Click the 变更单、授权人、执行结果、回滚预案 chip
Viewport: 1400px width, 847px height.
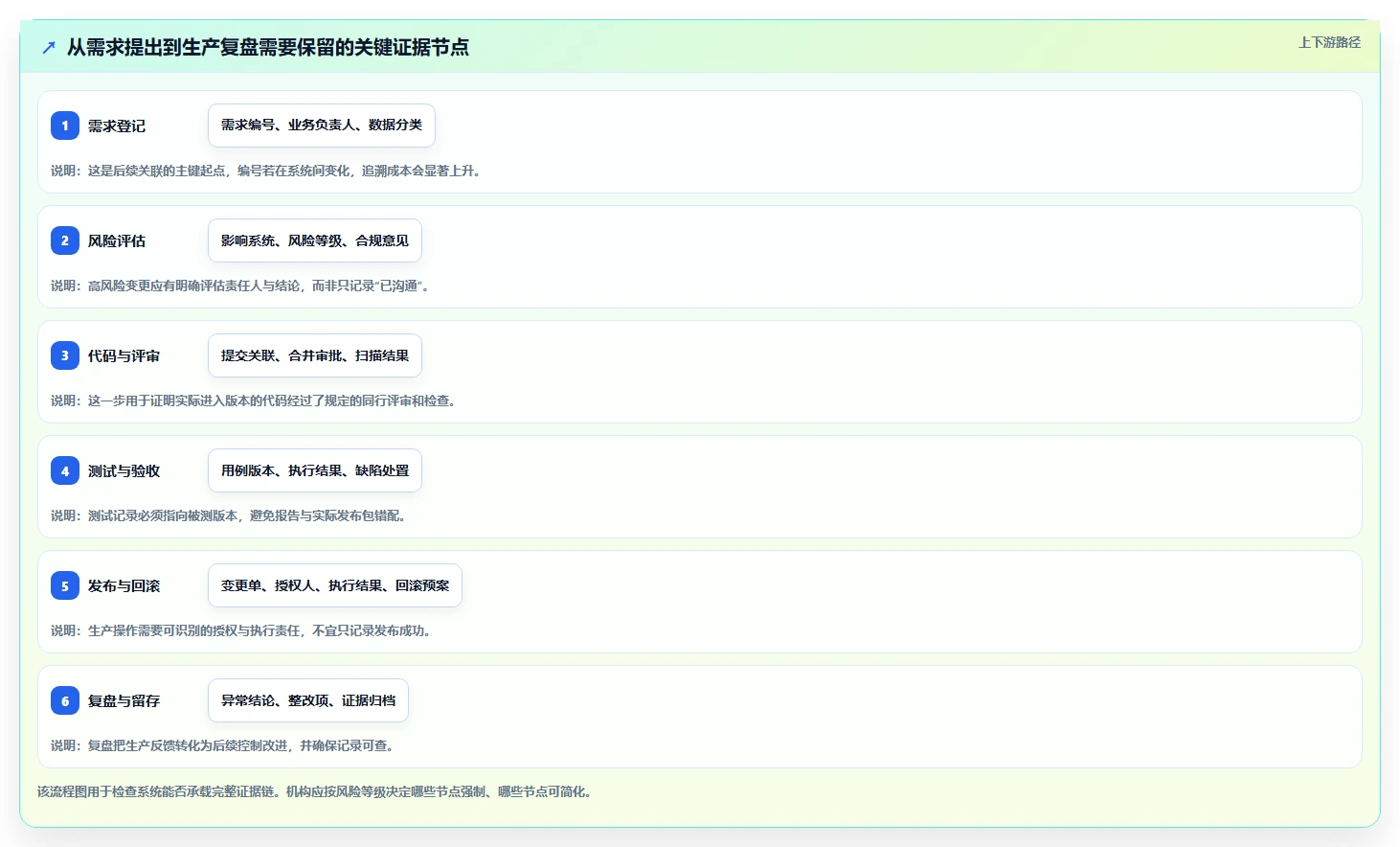[x=335, y=585]
